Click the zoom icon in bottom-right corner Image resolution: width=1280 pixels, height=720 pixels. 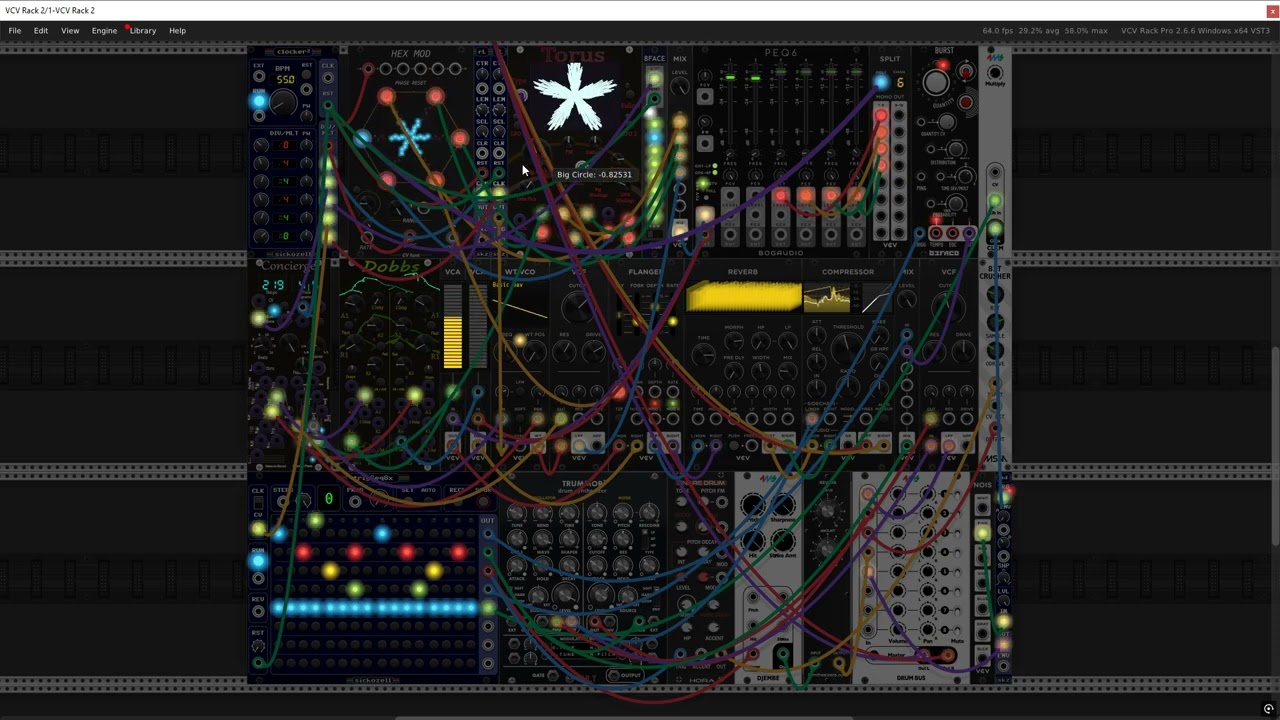click(1269, 709)
